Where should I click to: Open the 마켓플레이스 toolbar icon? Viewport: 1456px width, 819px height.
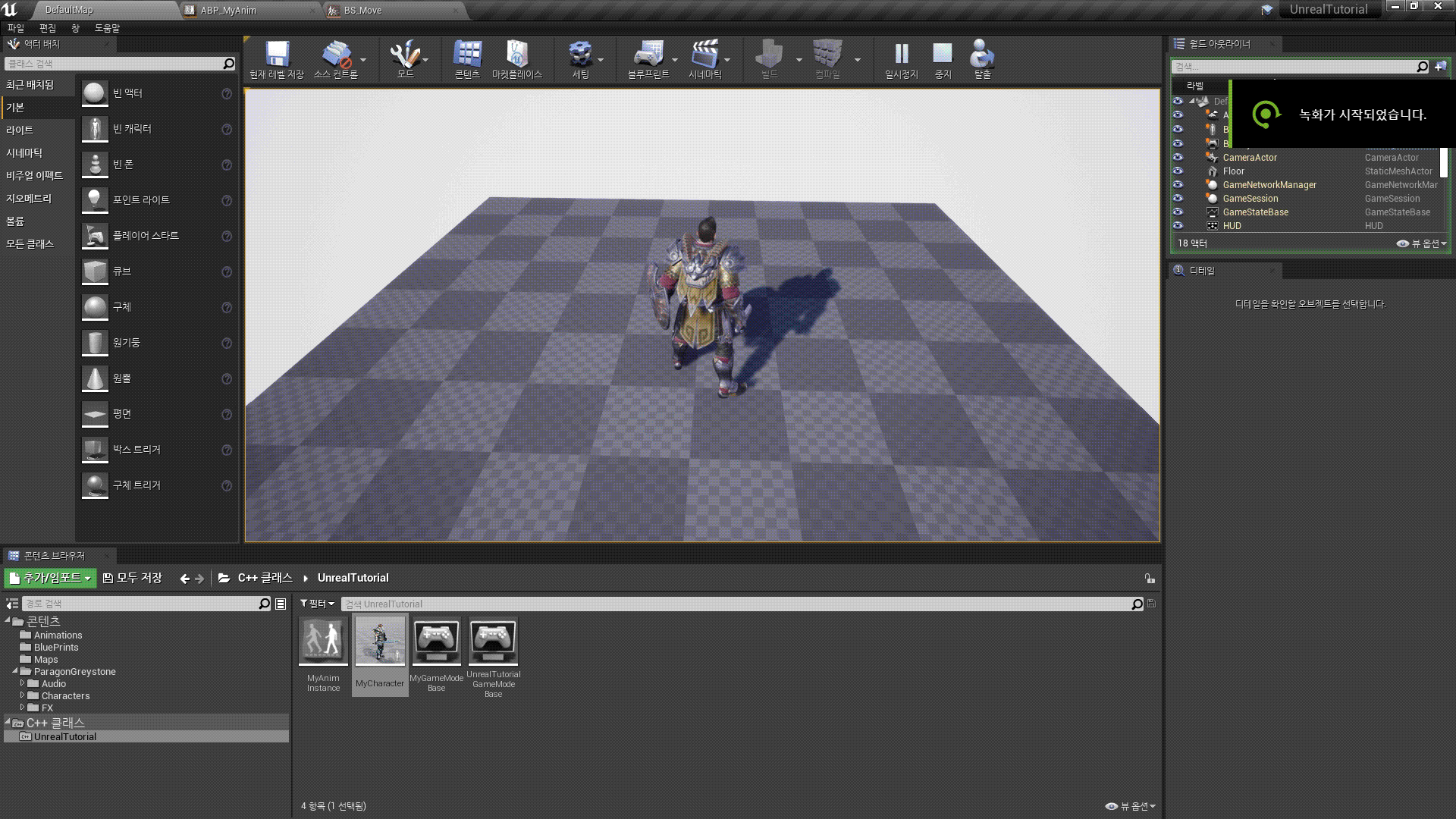[x=517, y=59]
